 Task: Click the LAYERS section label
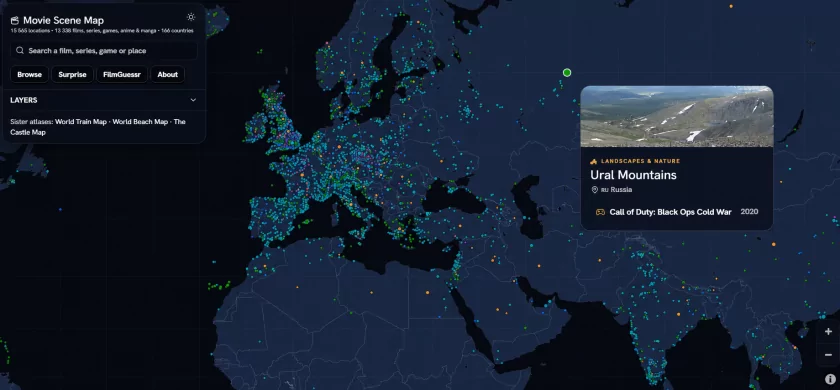[x=24, y=100]
